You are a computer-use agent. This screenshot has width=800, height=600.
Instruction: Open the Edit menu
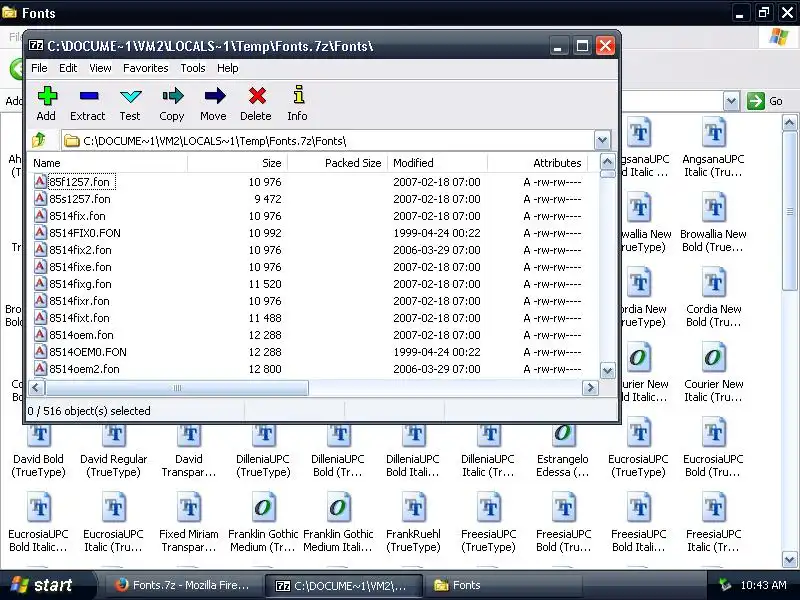[68, 68]
